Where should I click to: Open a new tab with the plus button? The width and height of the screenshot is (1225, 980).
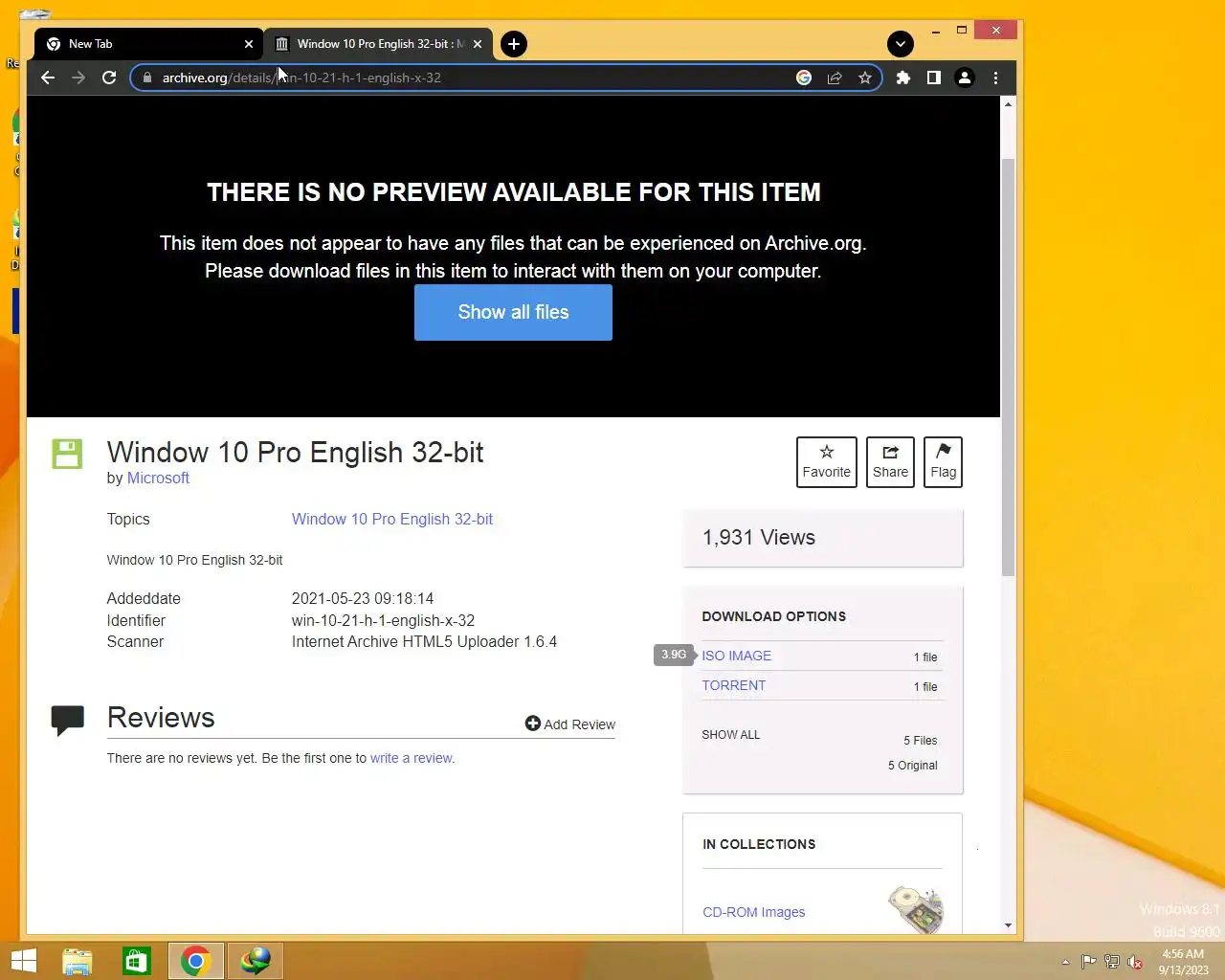pyautogui.click(x=514, y=44)
